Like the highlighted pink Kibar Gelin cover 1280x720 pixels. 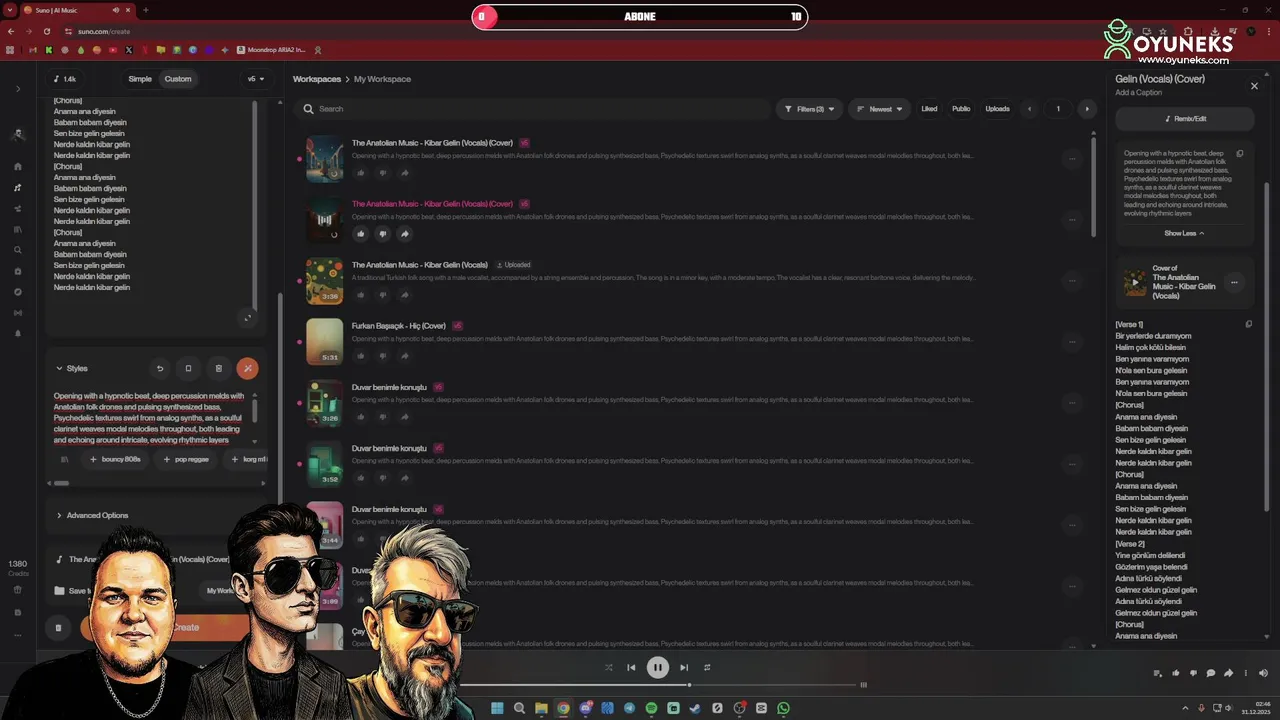[361, 234]
